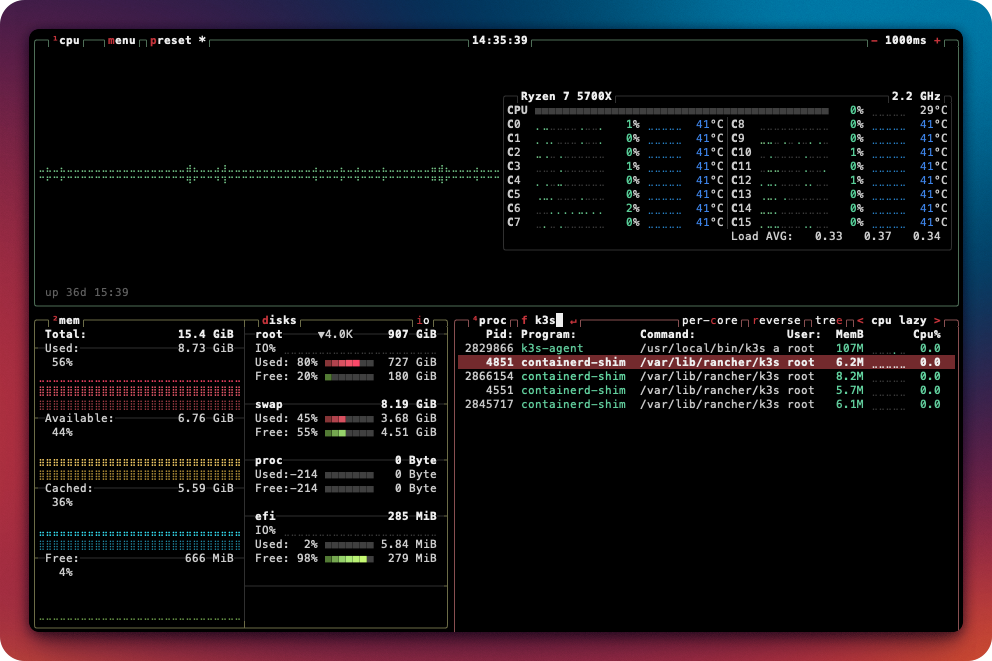
Task: Click the cpu lazy sort mode label
Action: [x=898, y=321]
